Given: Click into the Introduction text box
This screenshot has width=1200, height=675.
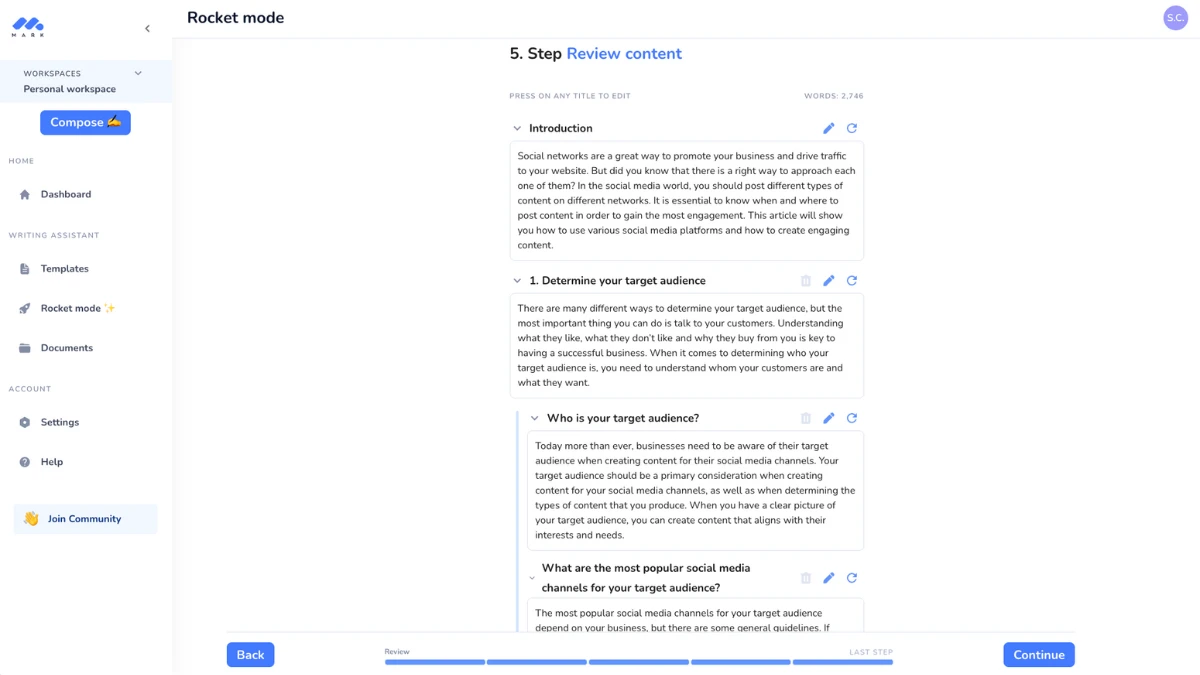Looking at the screenshot, I should (687, 201).
